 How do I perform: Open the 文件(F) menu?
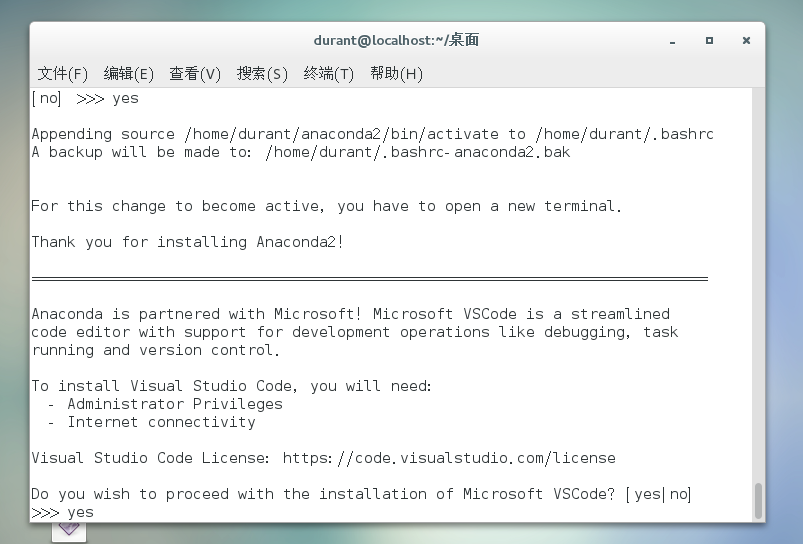pos(63,74)
